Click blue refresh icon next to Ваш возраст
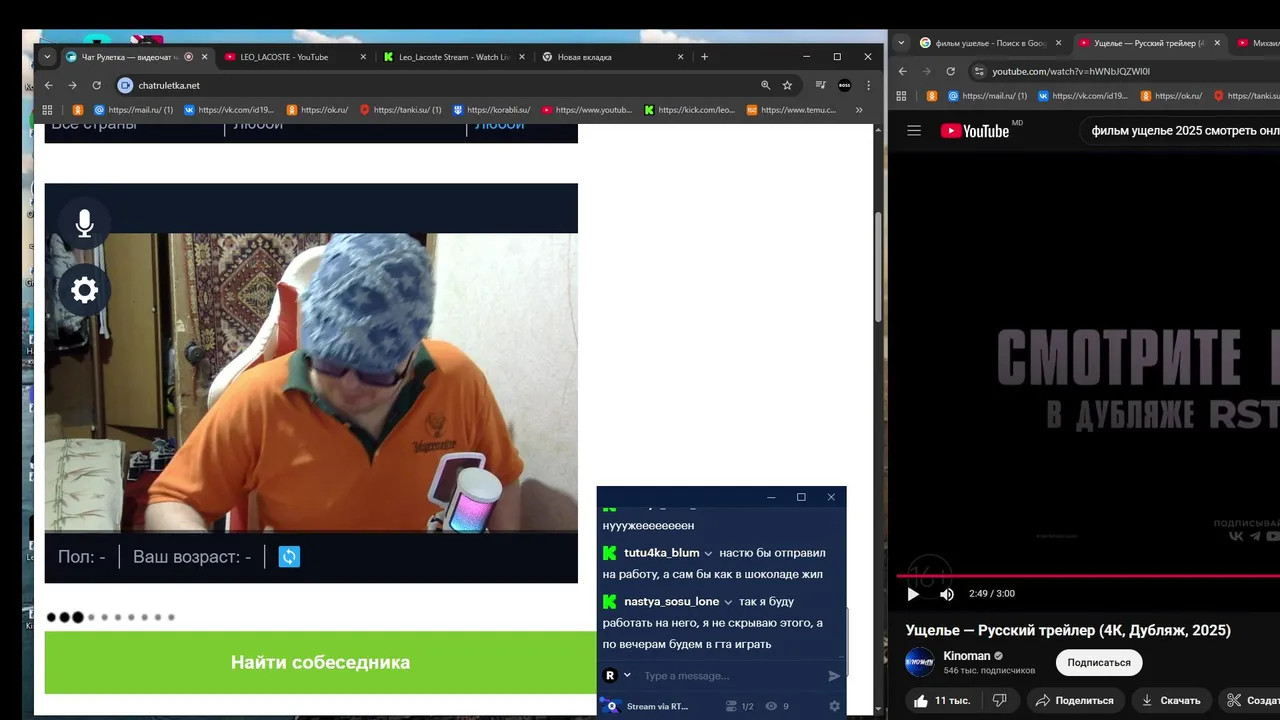1280x720 pixels. [289, 557]
